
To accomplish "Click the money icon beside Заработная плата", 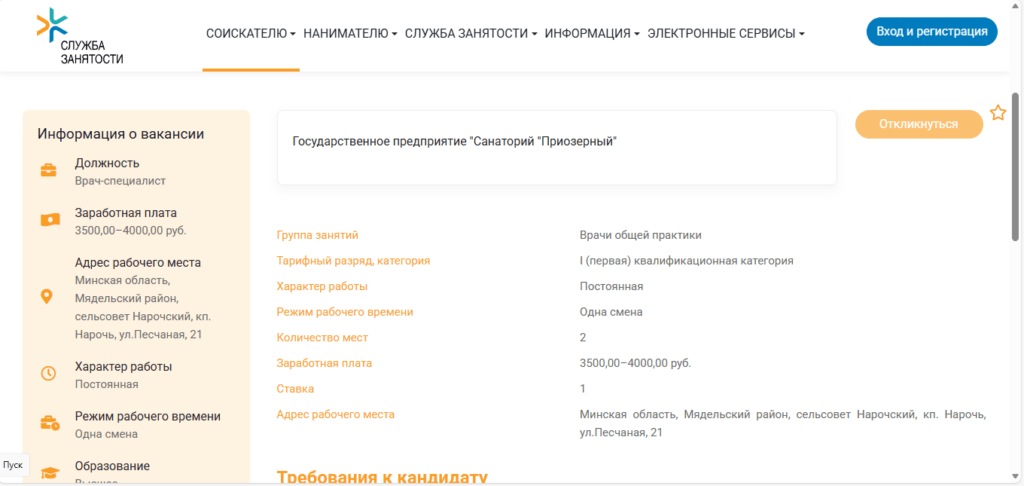I will click(x=48, y=221).
